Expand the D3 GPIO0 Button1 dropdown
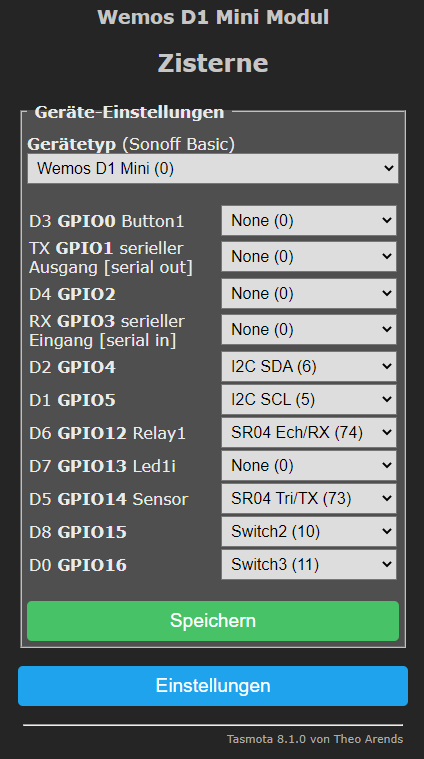The height and width of the screenshot is (759, 424). (309, 221)
